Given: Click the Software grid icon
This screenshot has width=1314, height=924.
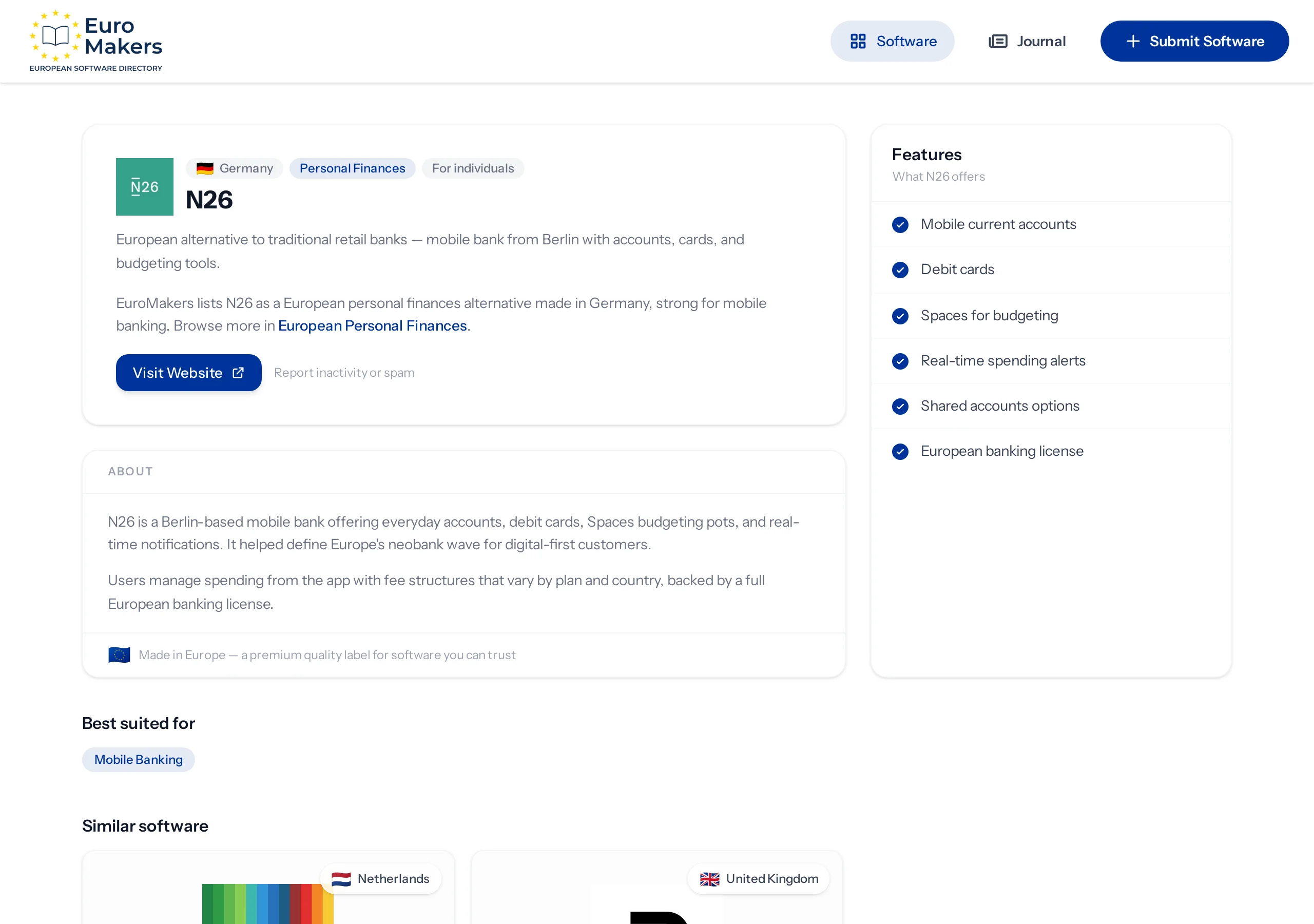Looking at the screenshot, I should pos(858,41).
